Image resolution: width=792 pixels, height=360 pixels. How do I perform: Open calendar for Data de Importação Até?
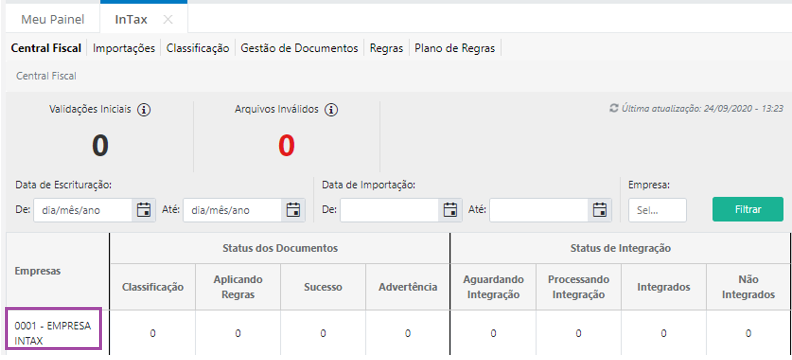(600, 210)
